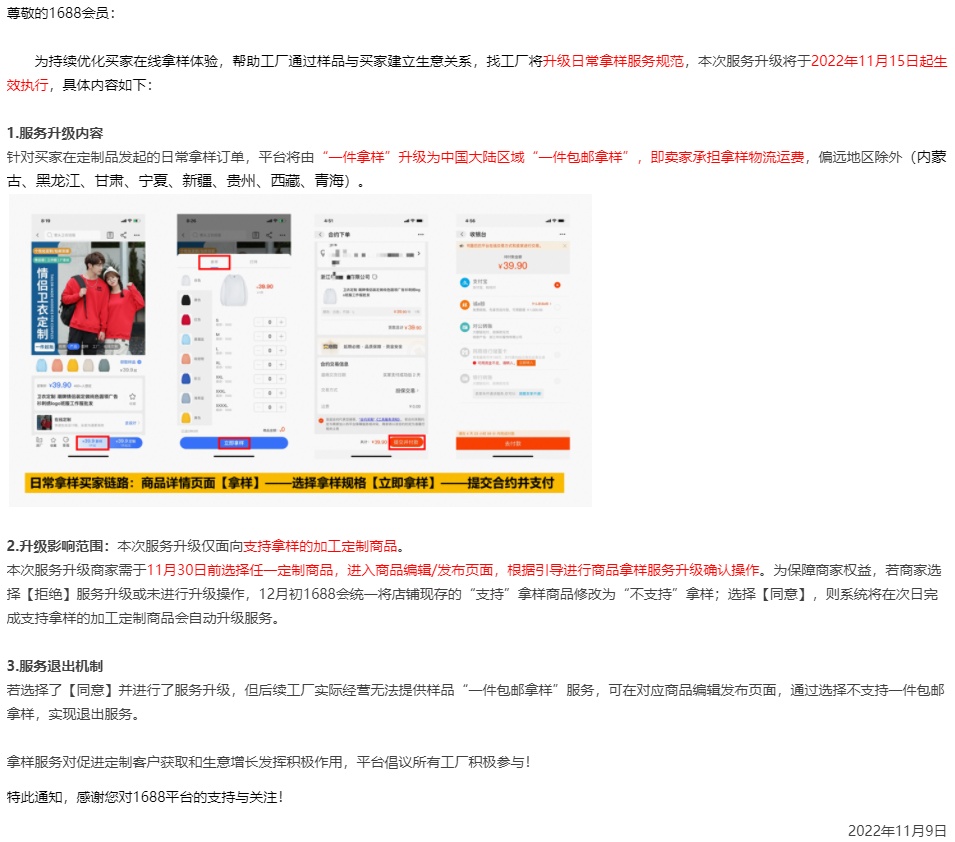Pick the light blue hoodie thumbnail under the couple photo
955x842 pixels.
click(x=41, y=366)
